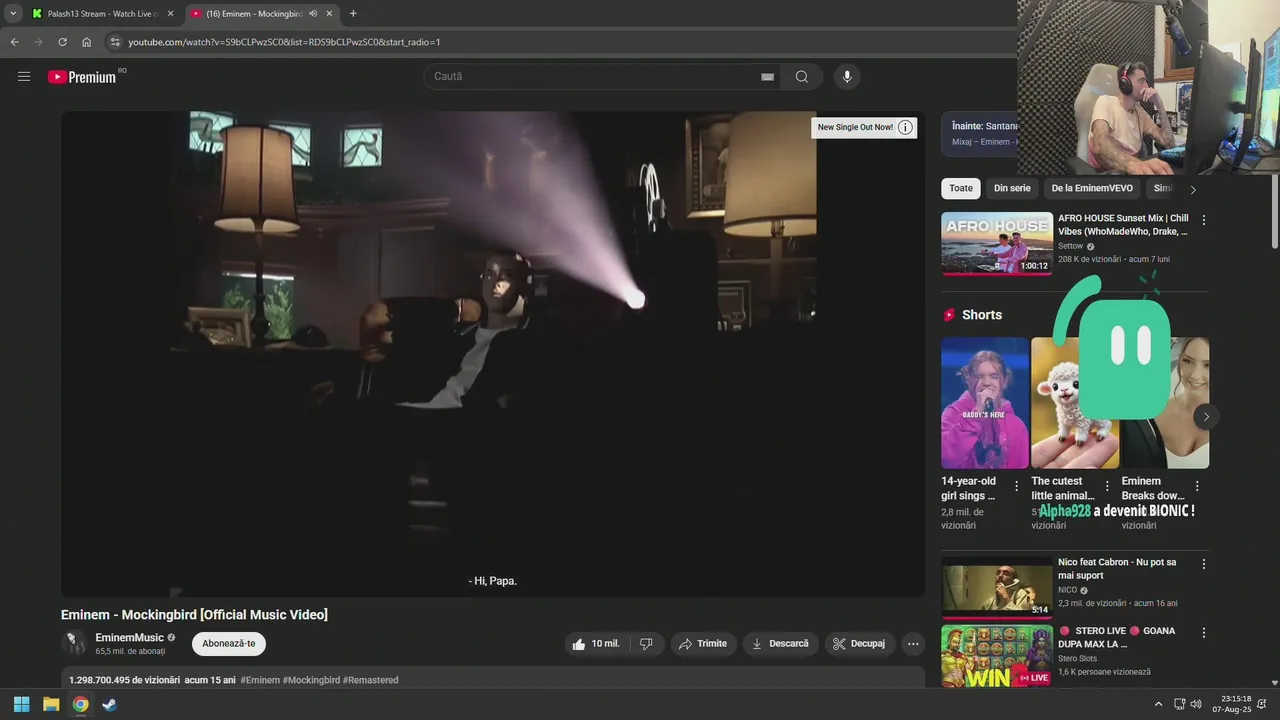Click the #Mockingbird hashtag link
Viewport: 1280px width, 720px height.
(311, 680)
